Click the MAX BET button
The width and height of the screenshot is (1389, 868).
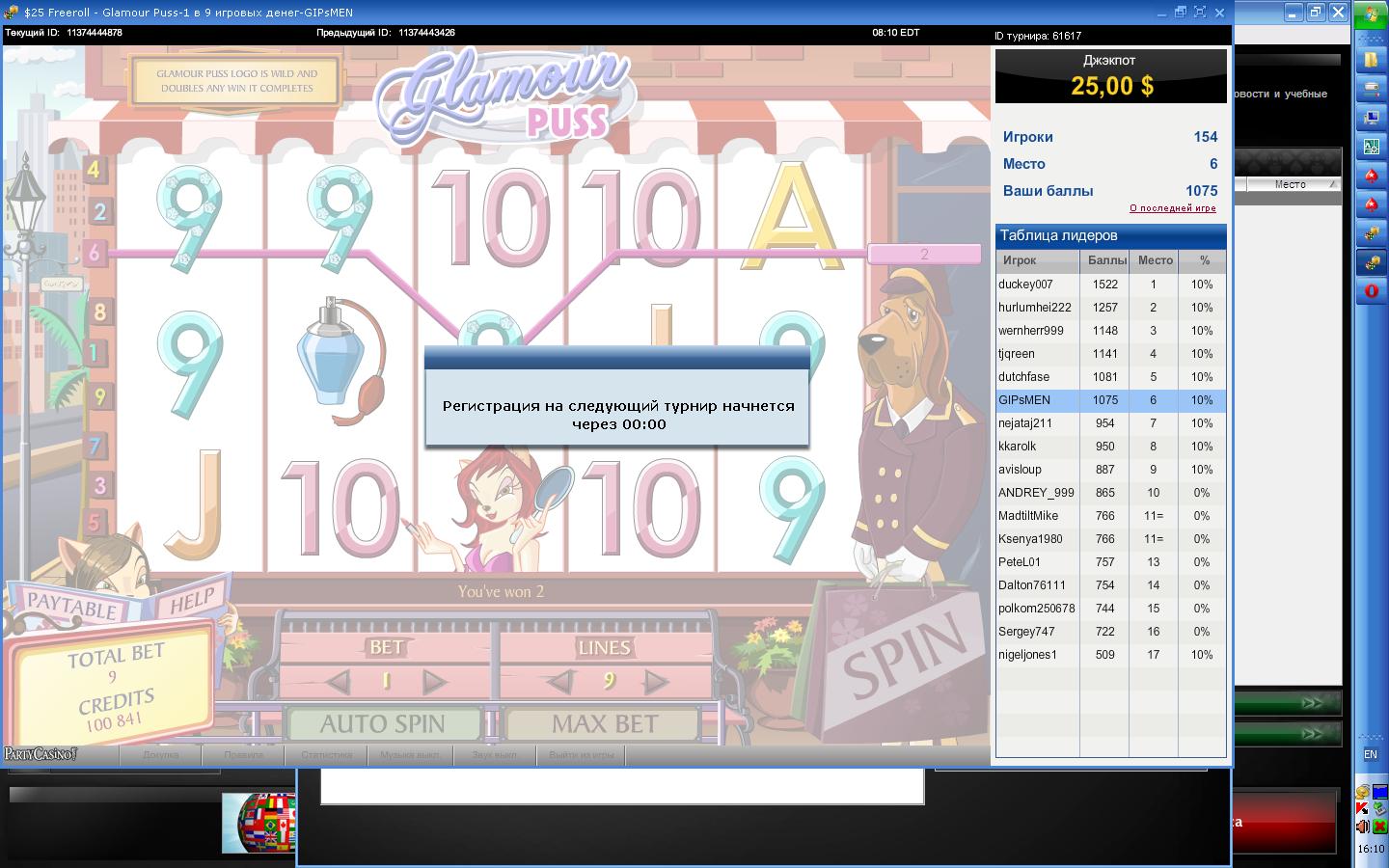click(604, 723)
